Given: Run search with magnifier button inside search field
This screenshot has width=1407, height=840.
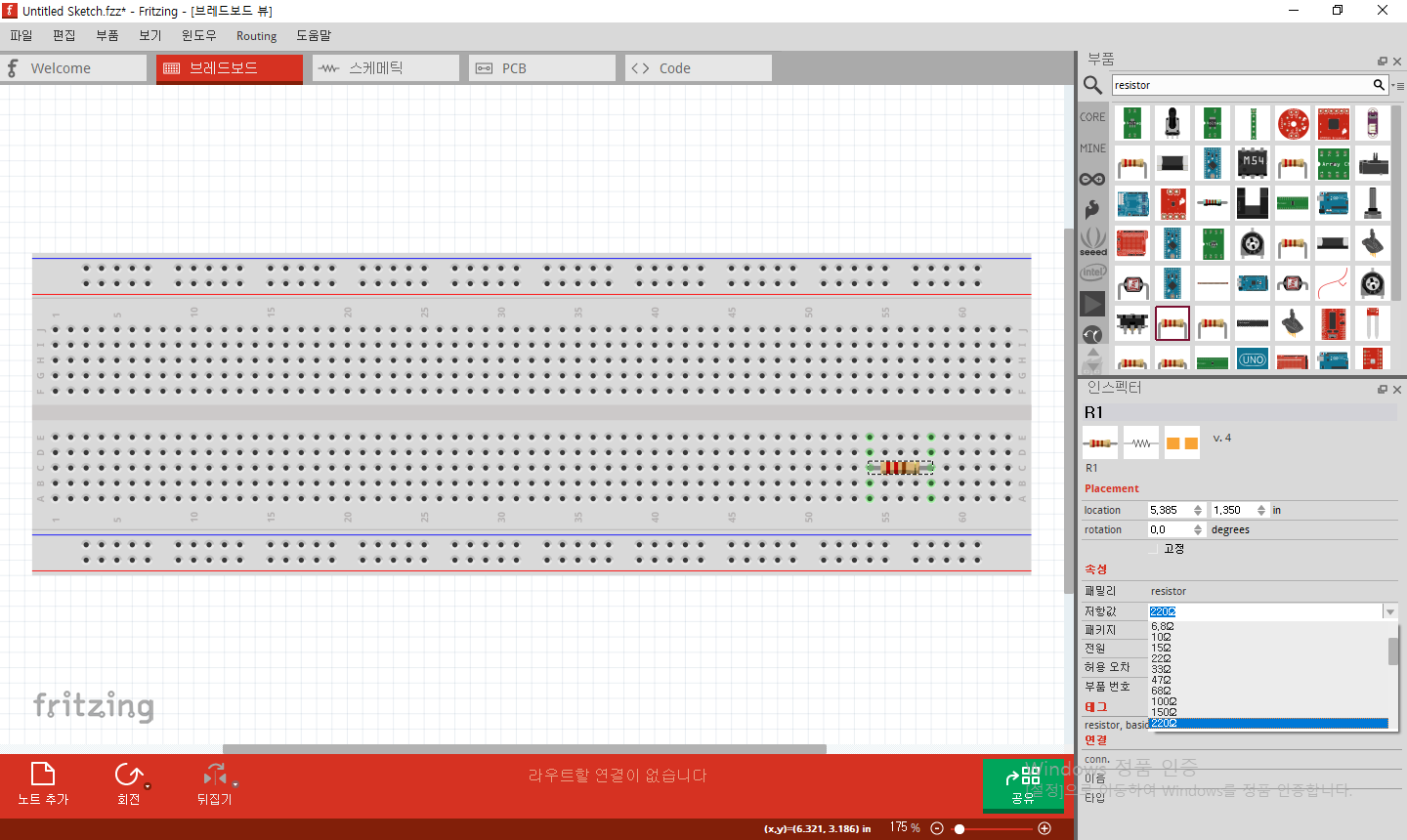Looking at the screenshot, I should point(1379,85).
